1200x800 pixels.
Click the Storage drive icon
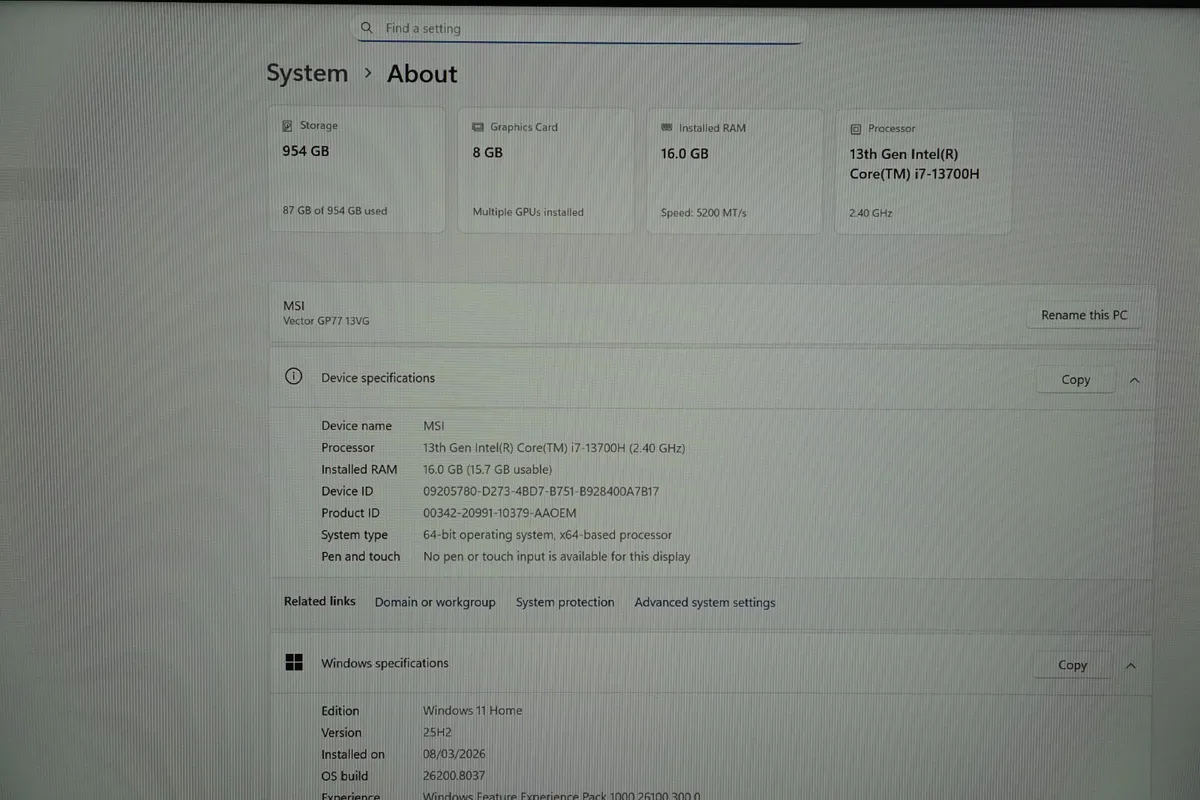coord(288,126)
